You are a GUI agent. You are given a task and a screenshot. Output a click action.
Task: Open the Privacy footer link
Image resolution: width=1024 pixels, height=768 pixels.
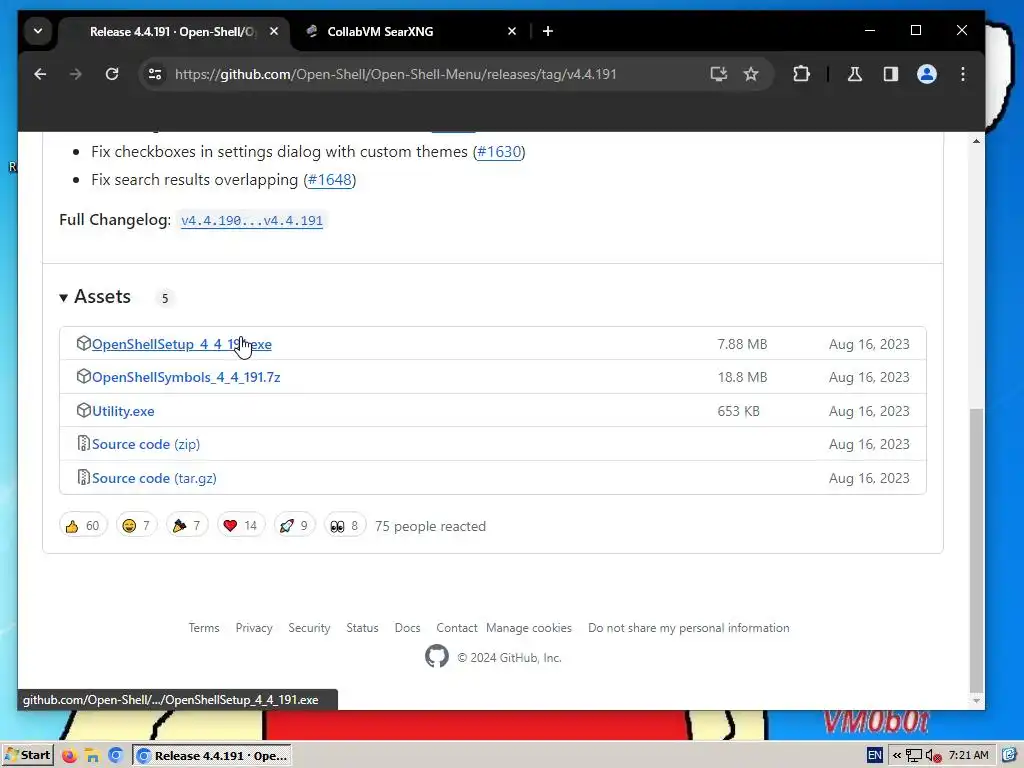(x=254, y=628)
